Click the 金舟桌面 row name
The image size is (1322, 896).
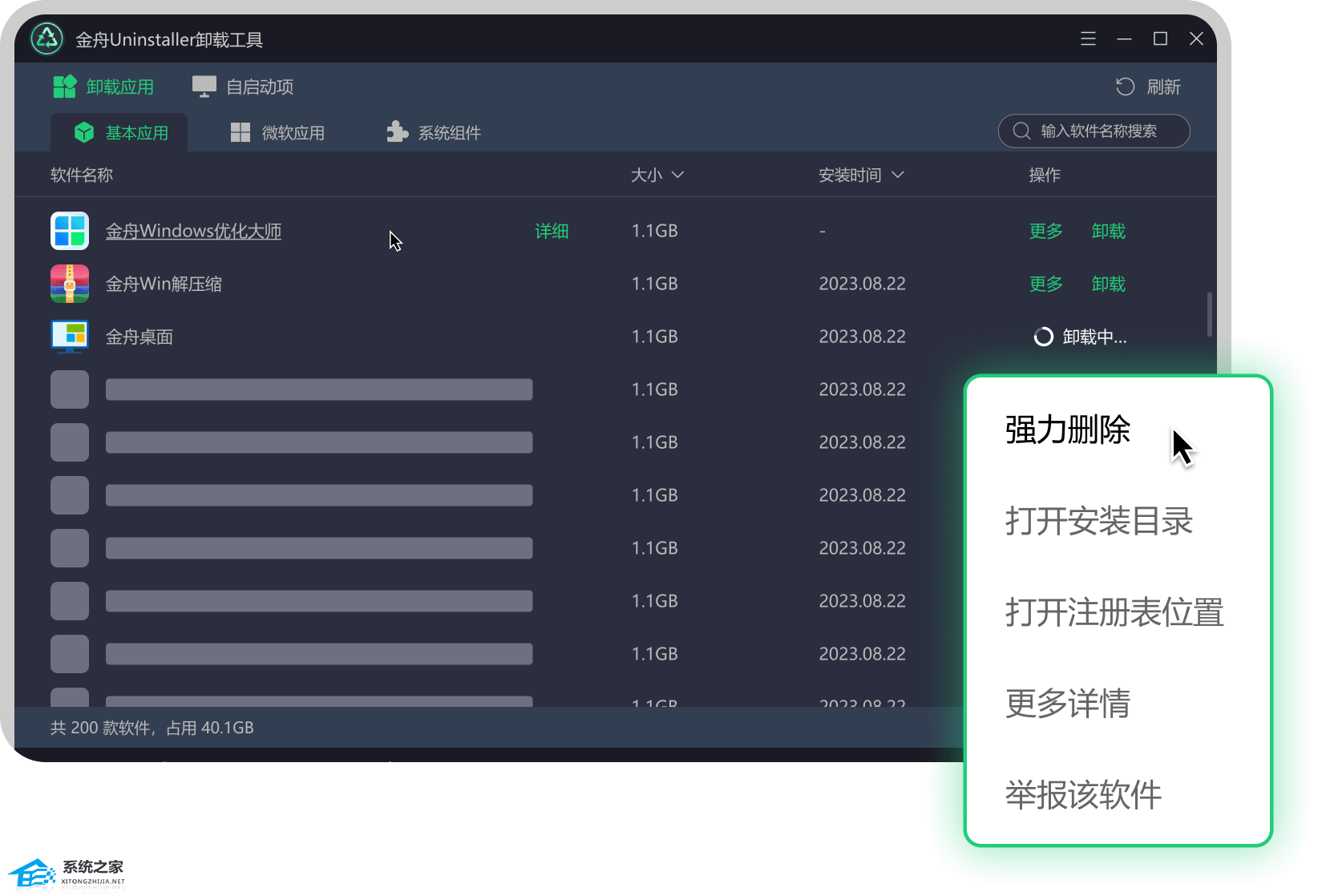[139, 337]
